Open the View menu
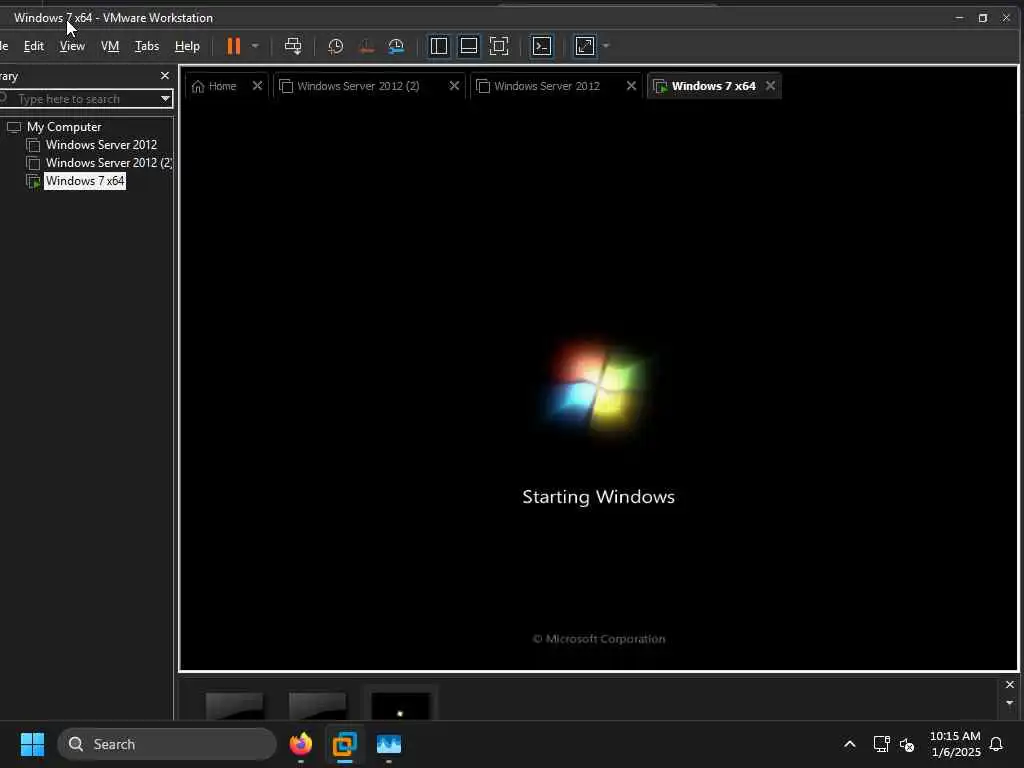 (x=72, y=46)
